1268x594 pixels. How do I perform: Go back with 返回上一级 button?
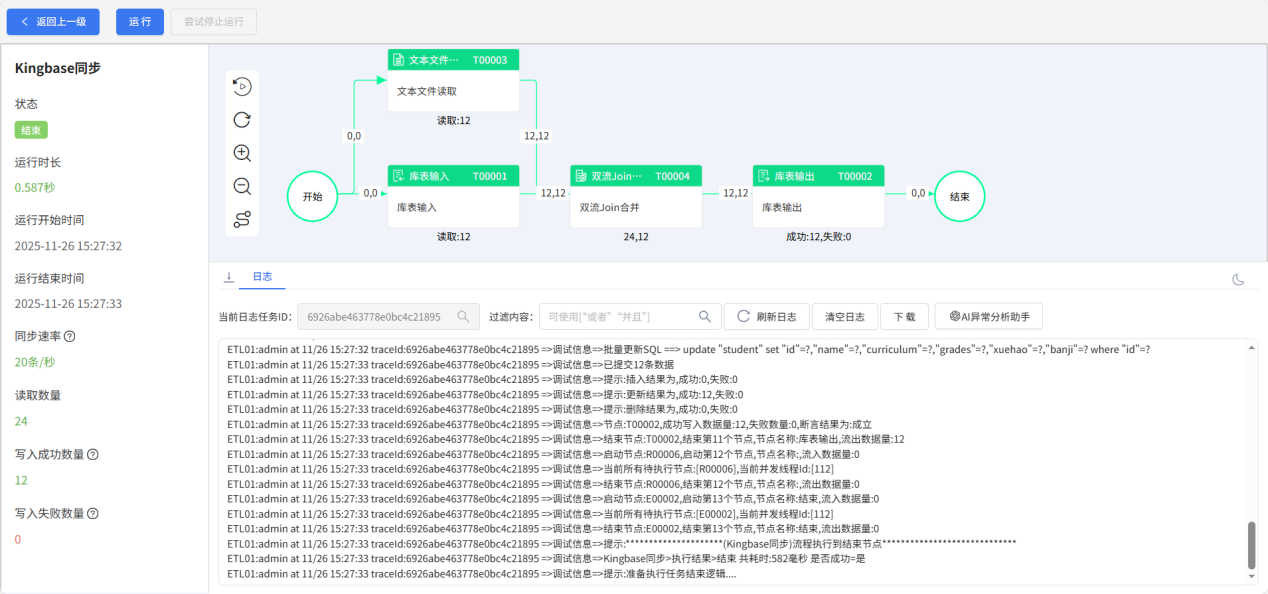click(53, 22)
